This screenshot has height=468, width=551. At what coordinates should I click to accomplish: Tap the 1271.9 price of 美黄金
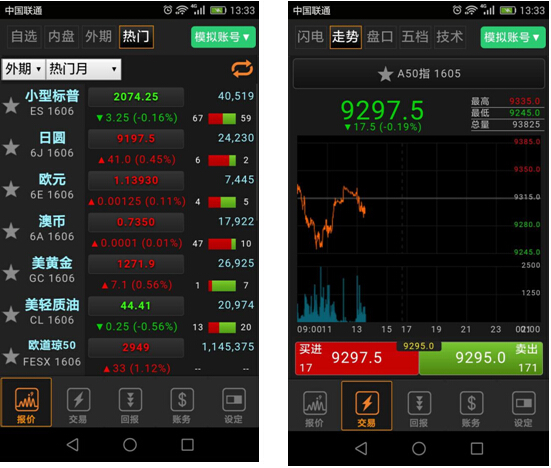[x=136, y=264]
